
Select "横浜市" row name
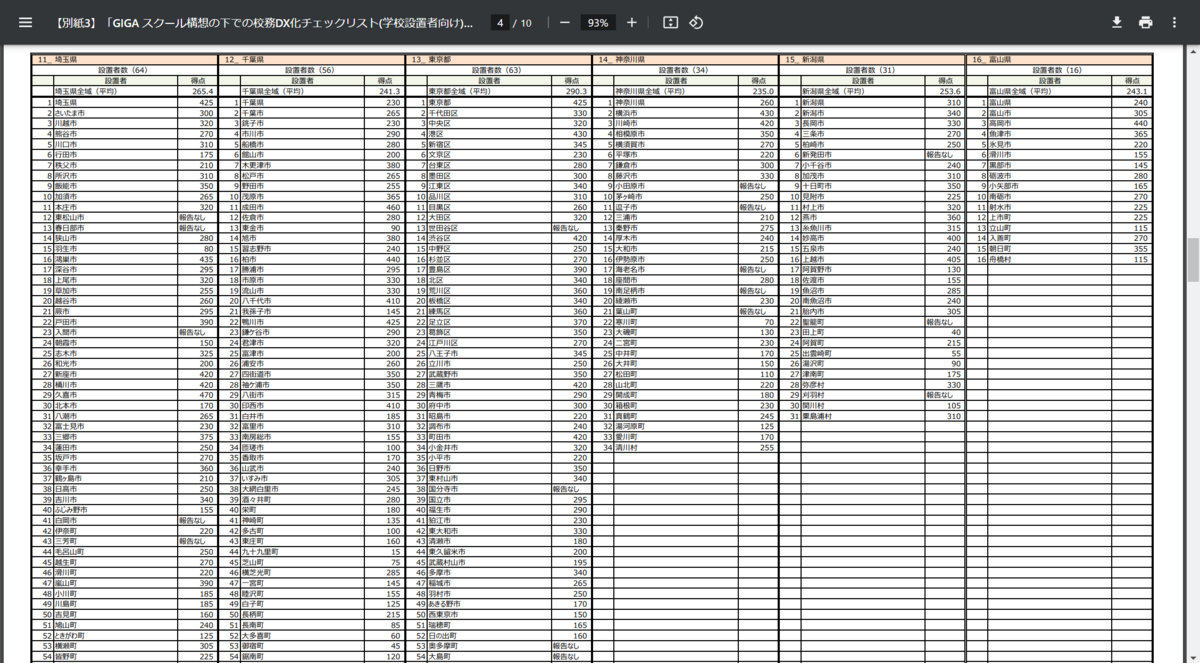[625, 112]
